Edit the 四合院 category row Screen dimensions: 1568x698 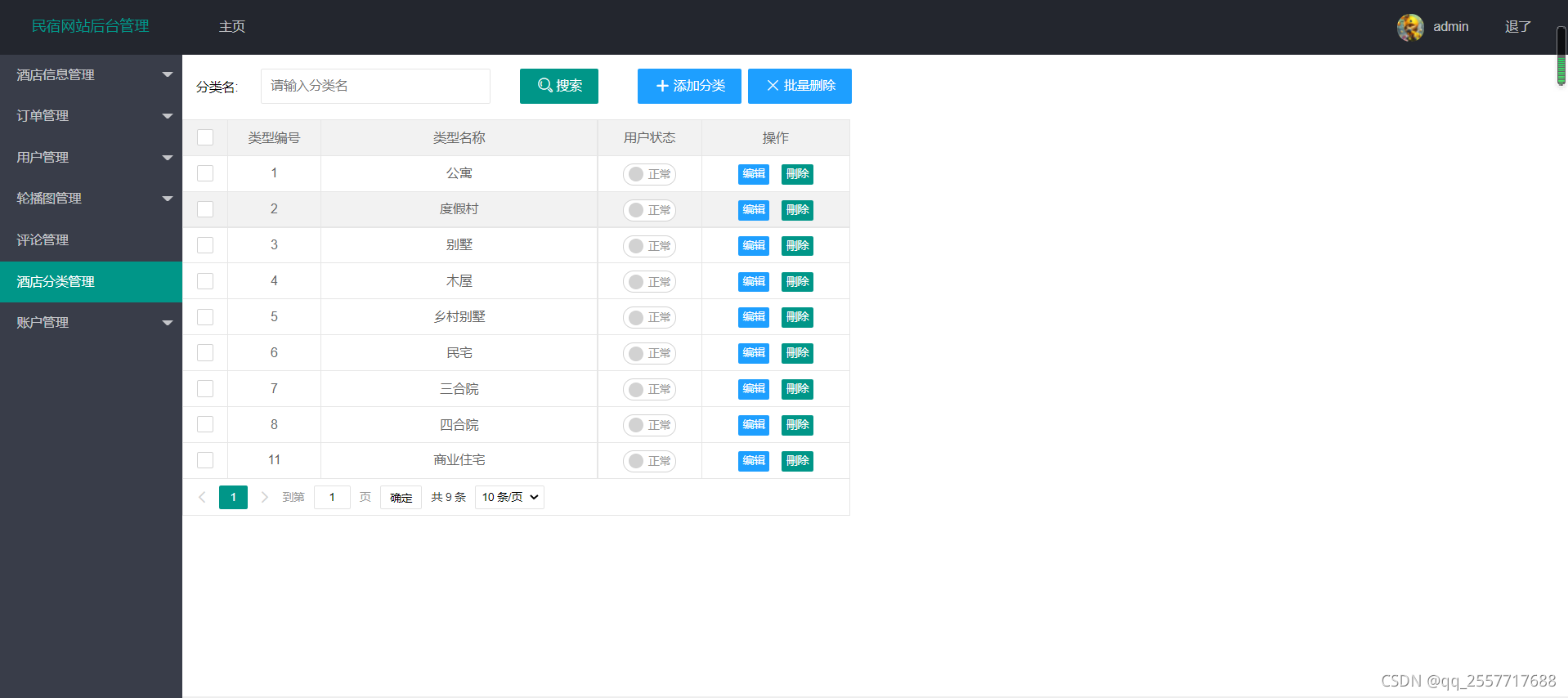pos(754,425)
